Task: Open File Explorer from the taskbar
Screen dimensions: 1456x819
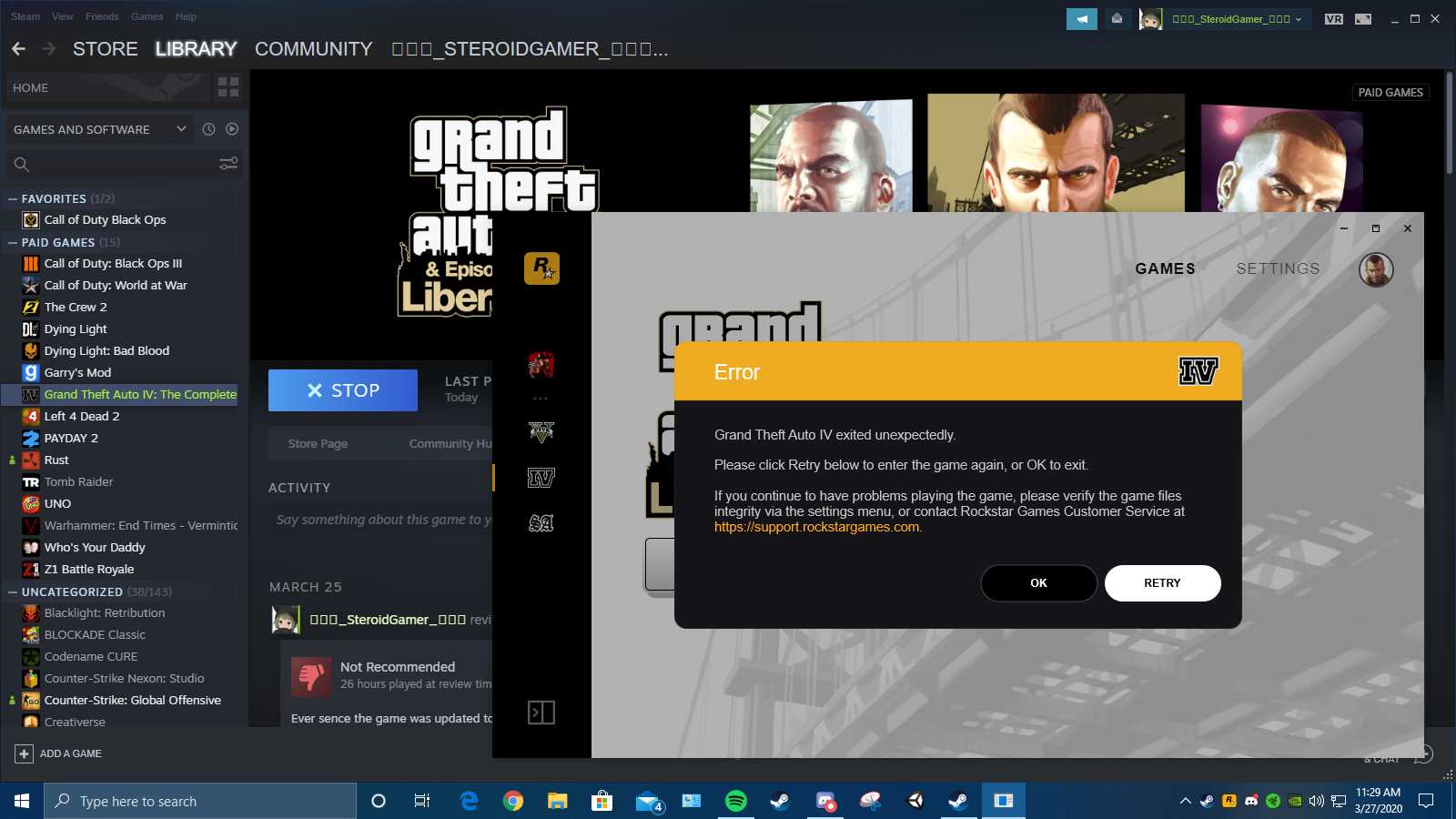Action: point(558,801)
